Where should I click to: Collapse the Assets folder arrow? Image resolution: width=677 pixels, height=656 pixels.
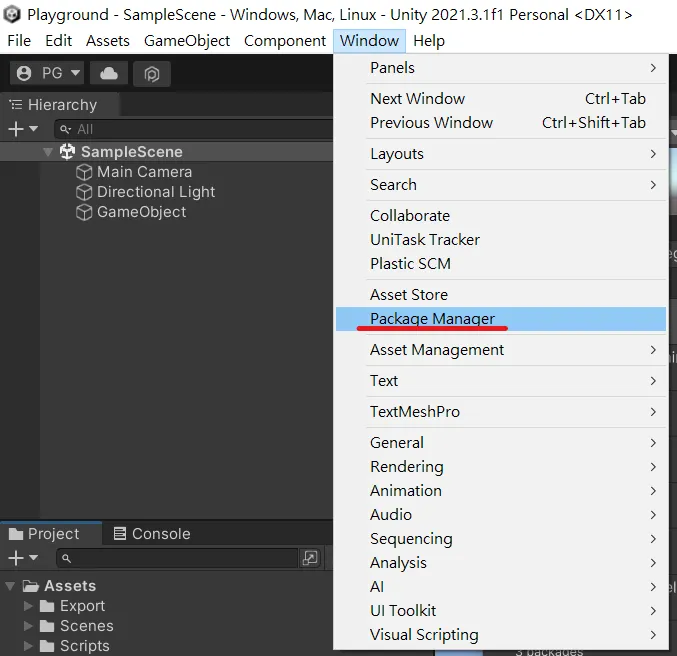(x=10, y=586)
